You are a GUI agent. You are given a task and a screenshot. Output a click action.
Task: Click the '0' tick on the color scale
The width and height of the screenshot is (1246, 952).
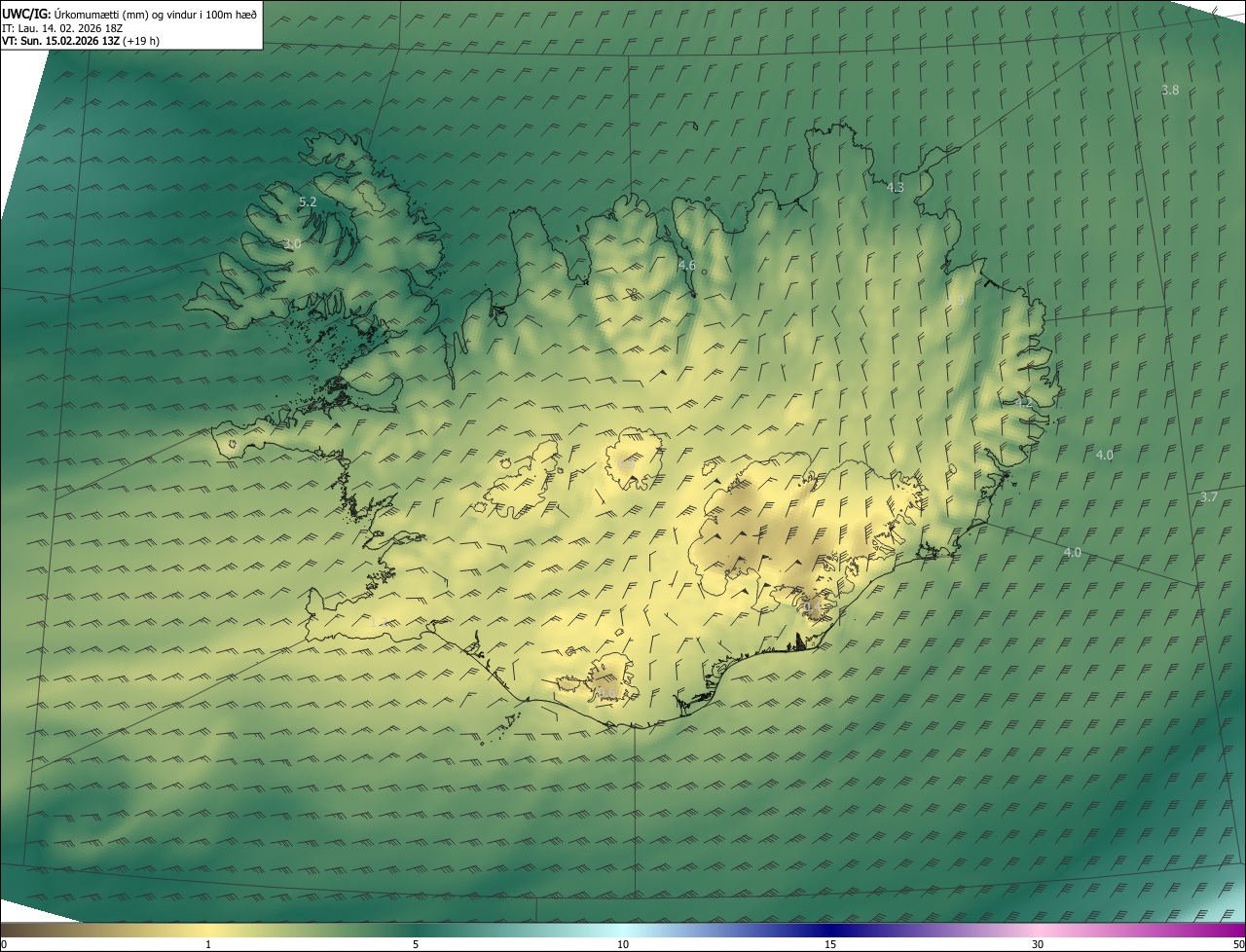pyautogui.click(x=3, y=945)
